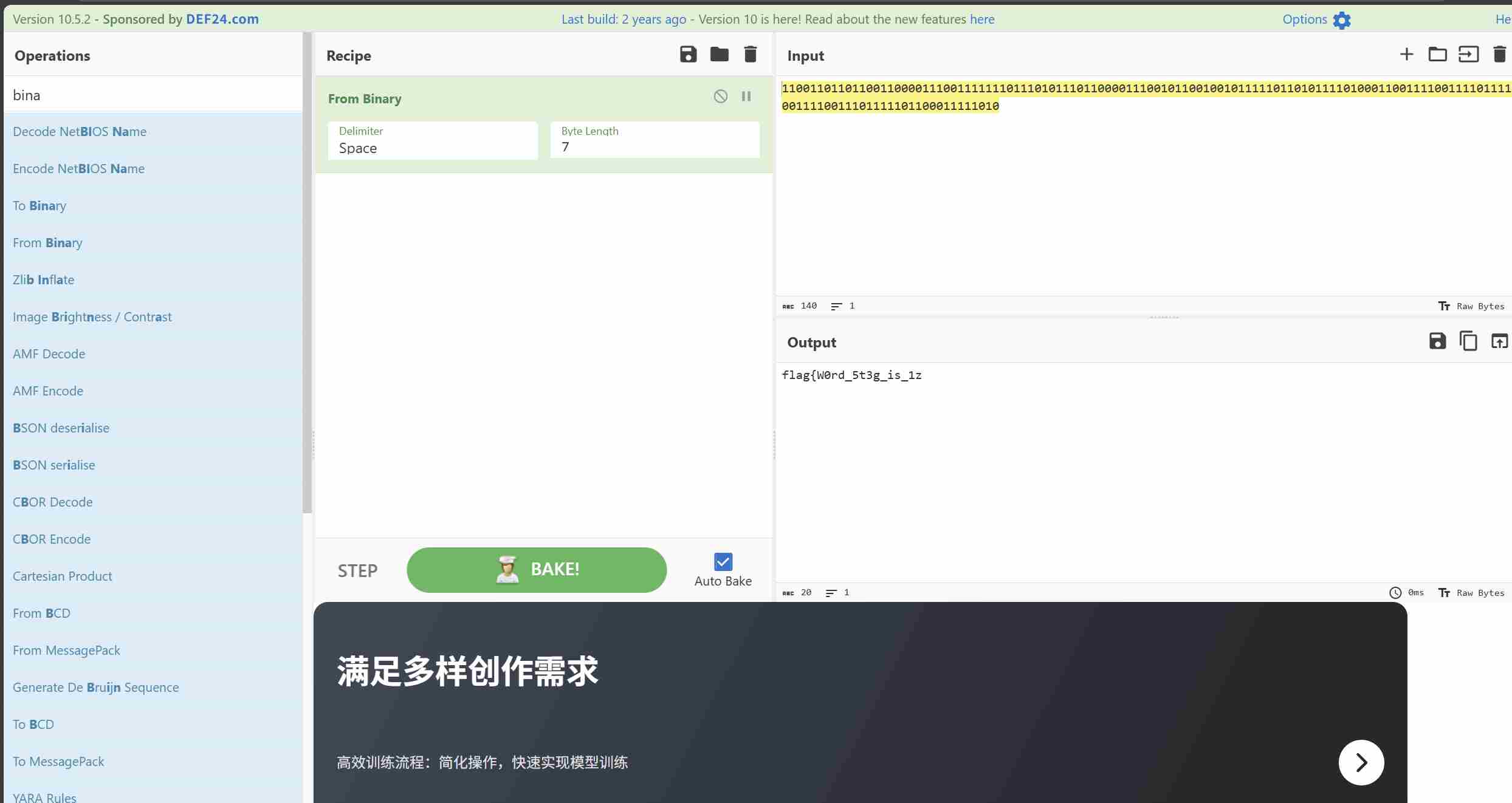
Task: Disable the From Binary operation
Action: (x=720, y=97)
